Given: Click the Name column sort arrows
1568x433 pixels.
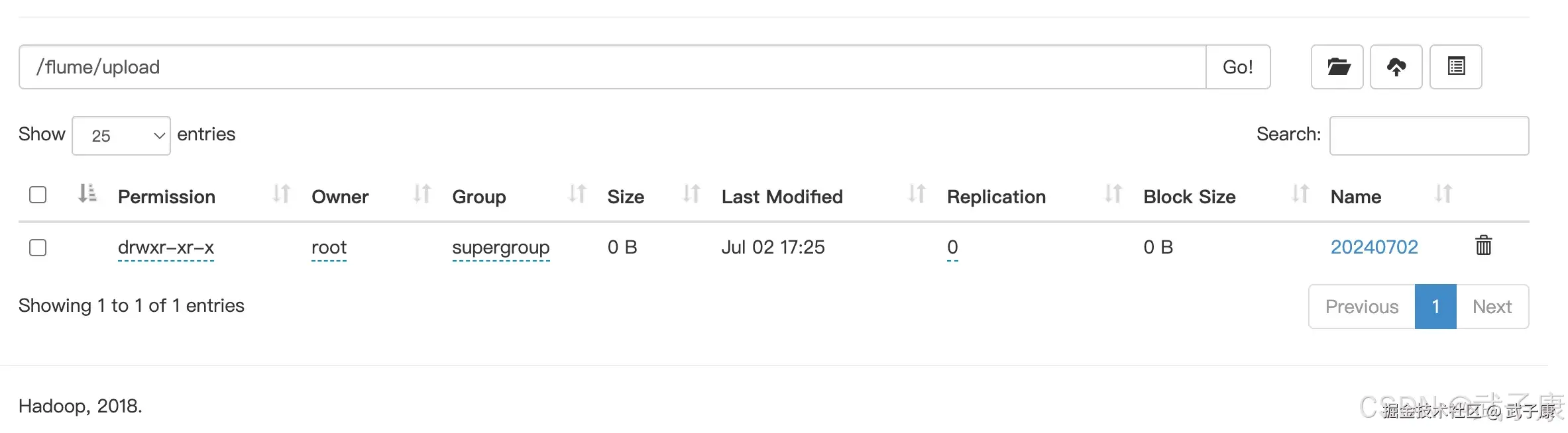Looking at the screenshot, I should [x=1443, y=194].
